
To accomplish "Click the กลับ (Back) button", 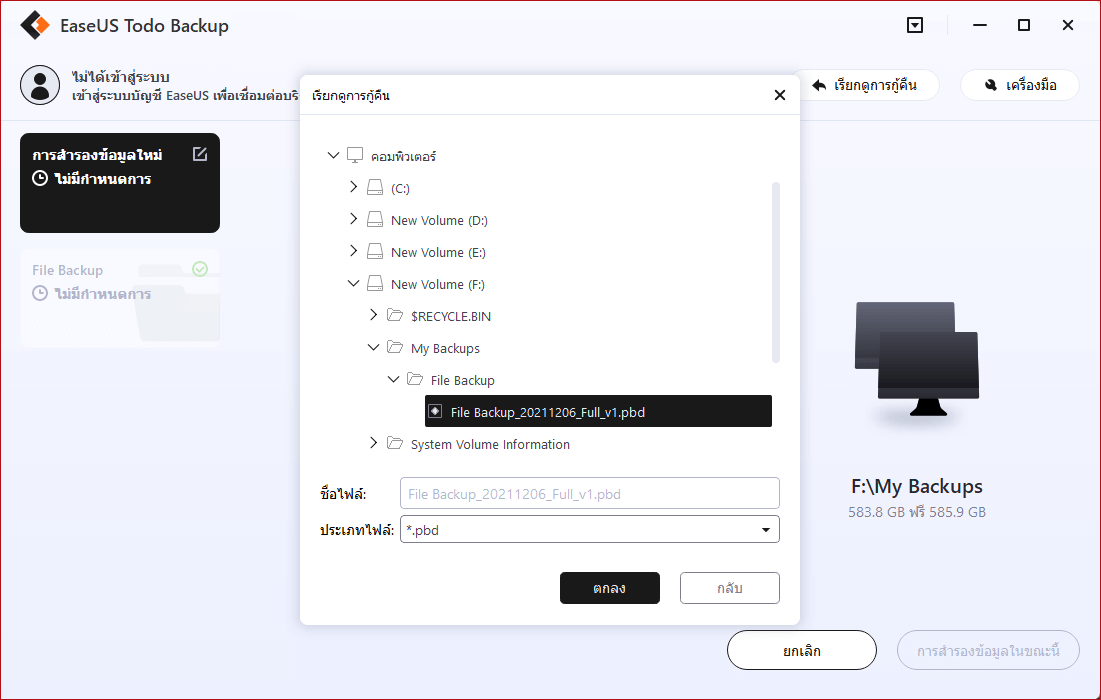I will tap(730, 588).
